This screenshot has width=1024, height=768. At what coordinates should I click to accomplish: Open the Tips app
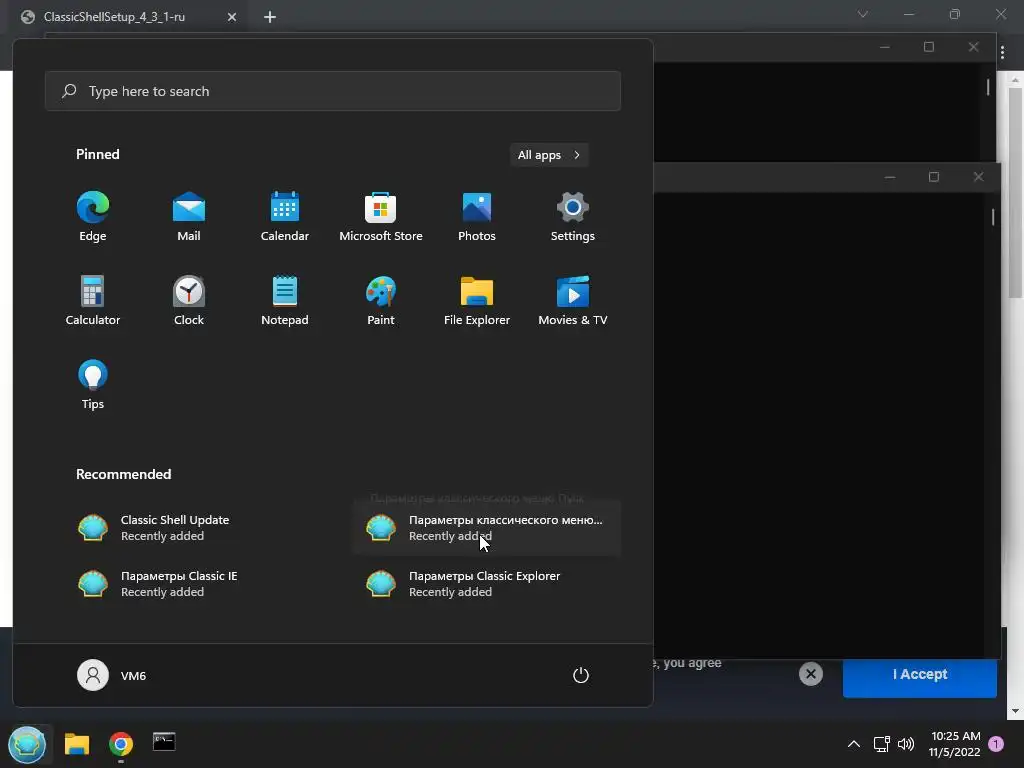coord(93,385)
